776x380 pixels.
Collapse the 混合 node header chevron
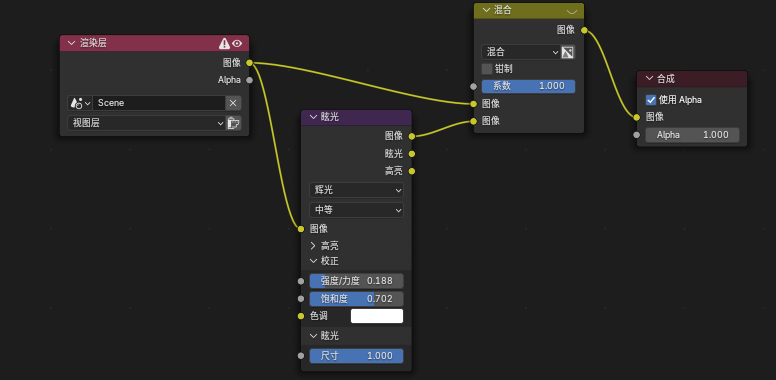pyautogui.click(x=485, y=10)
